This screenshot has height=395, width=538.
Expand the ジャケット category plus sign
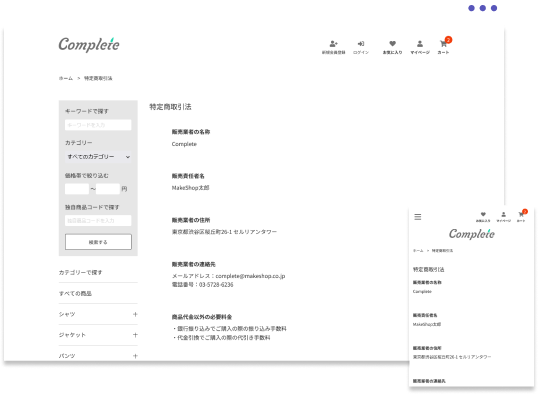point(135,335)
